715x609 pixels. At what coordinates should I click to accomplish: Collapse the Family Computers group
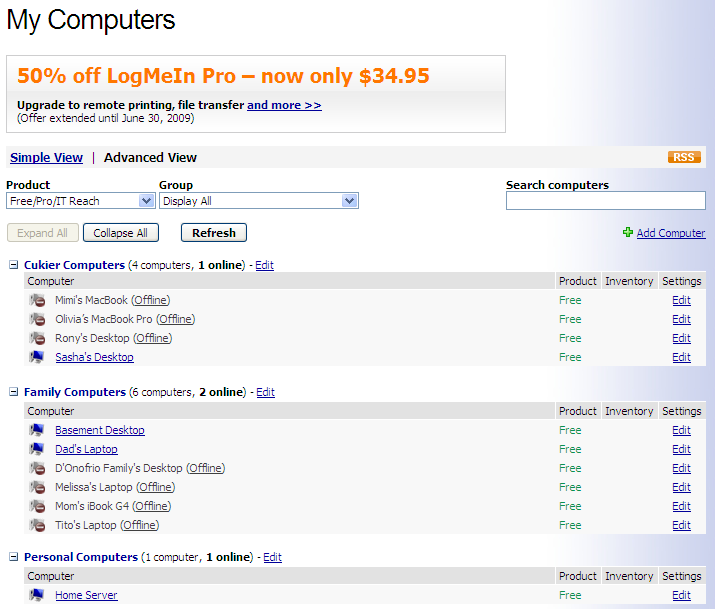click(x=14, y=392)
